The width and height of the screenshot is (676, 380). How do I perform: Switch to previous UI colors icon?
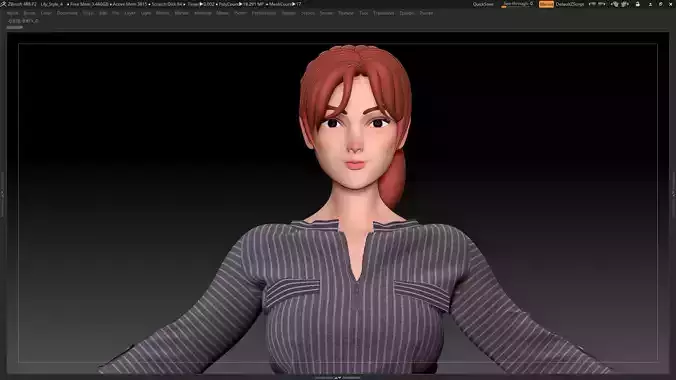[x=615, y=4]
